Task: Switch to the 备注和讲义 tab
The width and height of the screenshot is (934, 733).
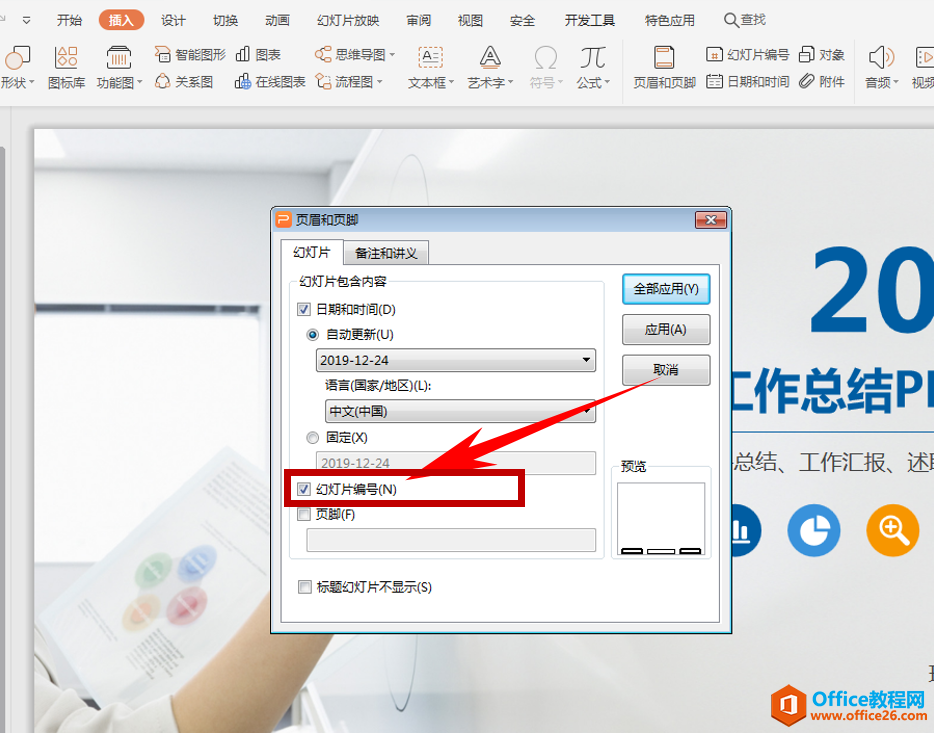Action: click(386, 252)
